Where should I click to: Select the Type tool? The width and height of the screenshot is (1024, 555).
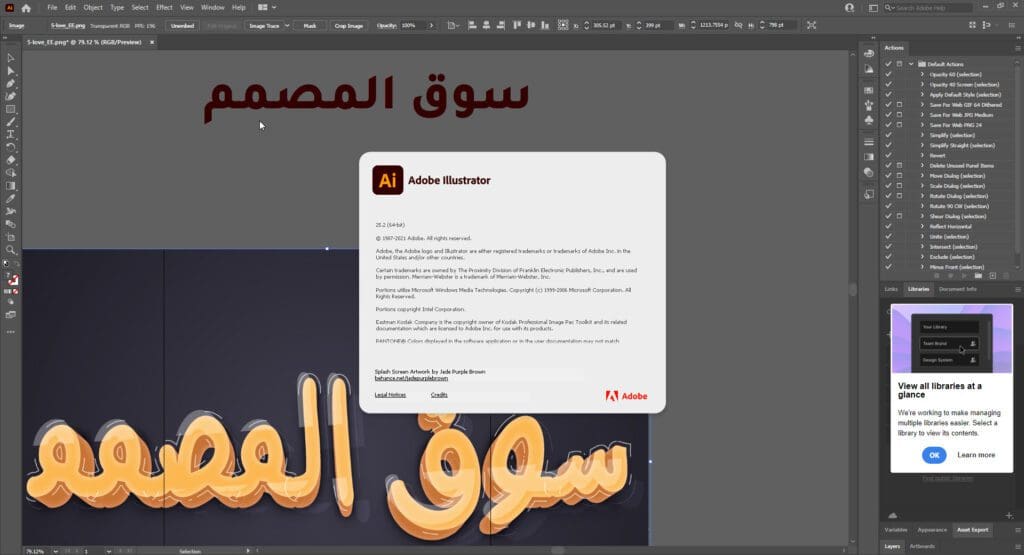point(10,135)
